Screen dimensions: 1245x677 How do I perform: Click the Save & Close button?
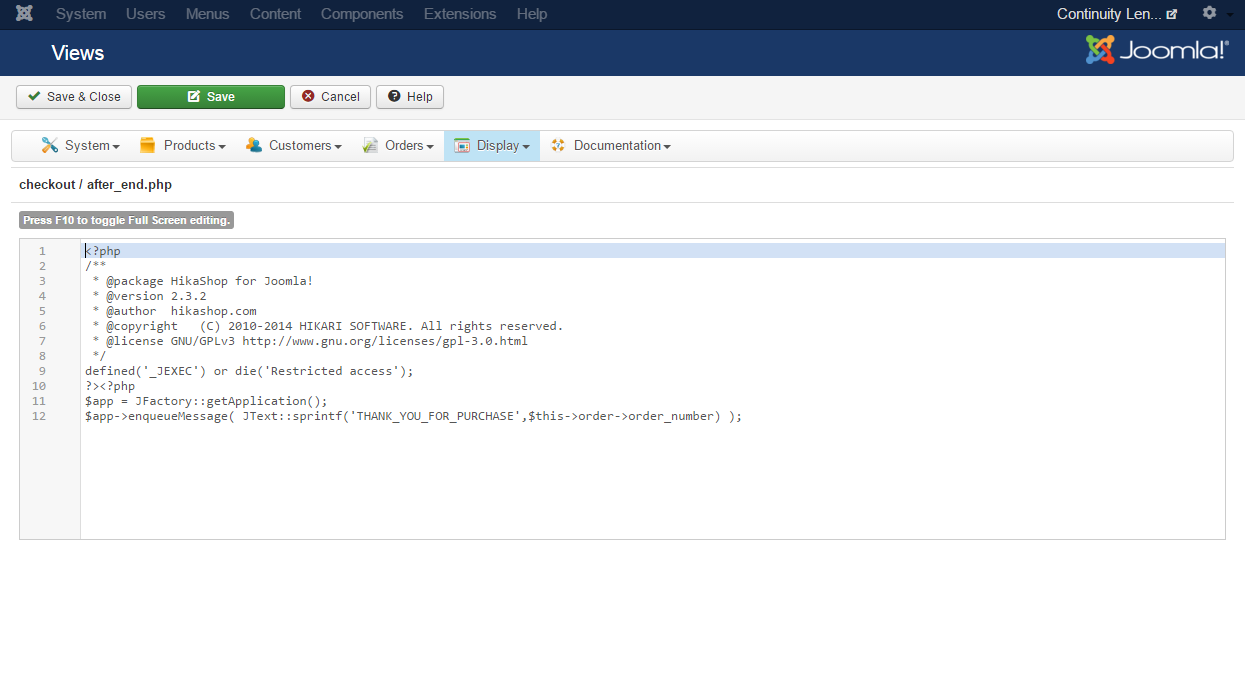(x=74, y=97)
